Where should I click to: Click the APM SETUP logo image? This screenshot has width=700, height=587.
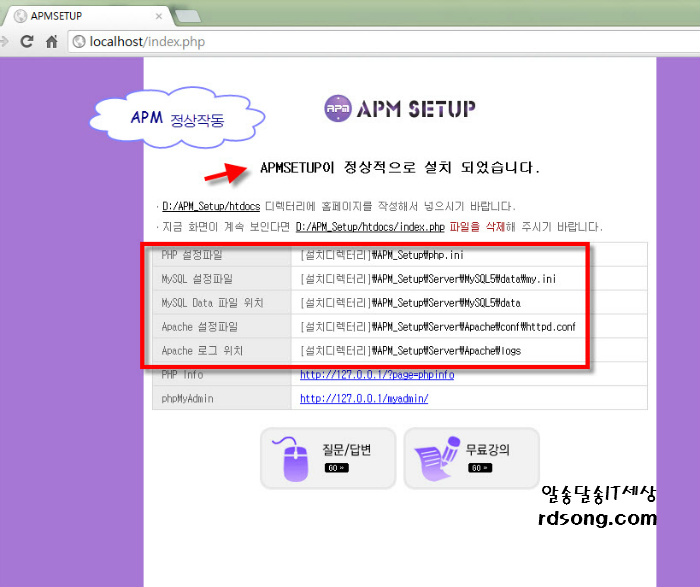400,108
